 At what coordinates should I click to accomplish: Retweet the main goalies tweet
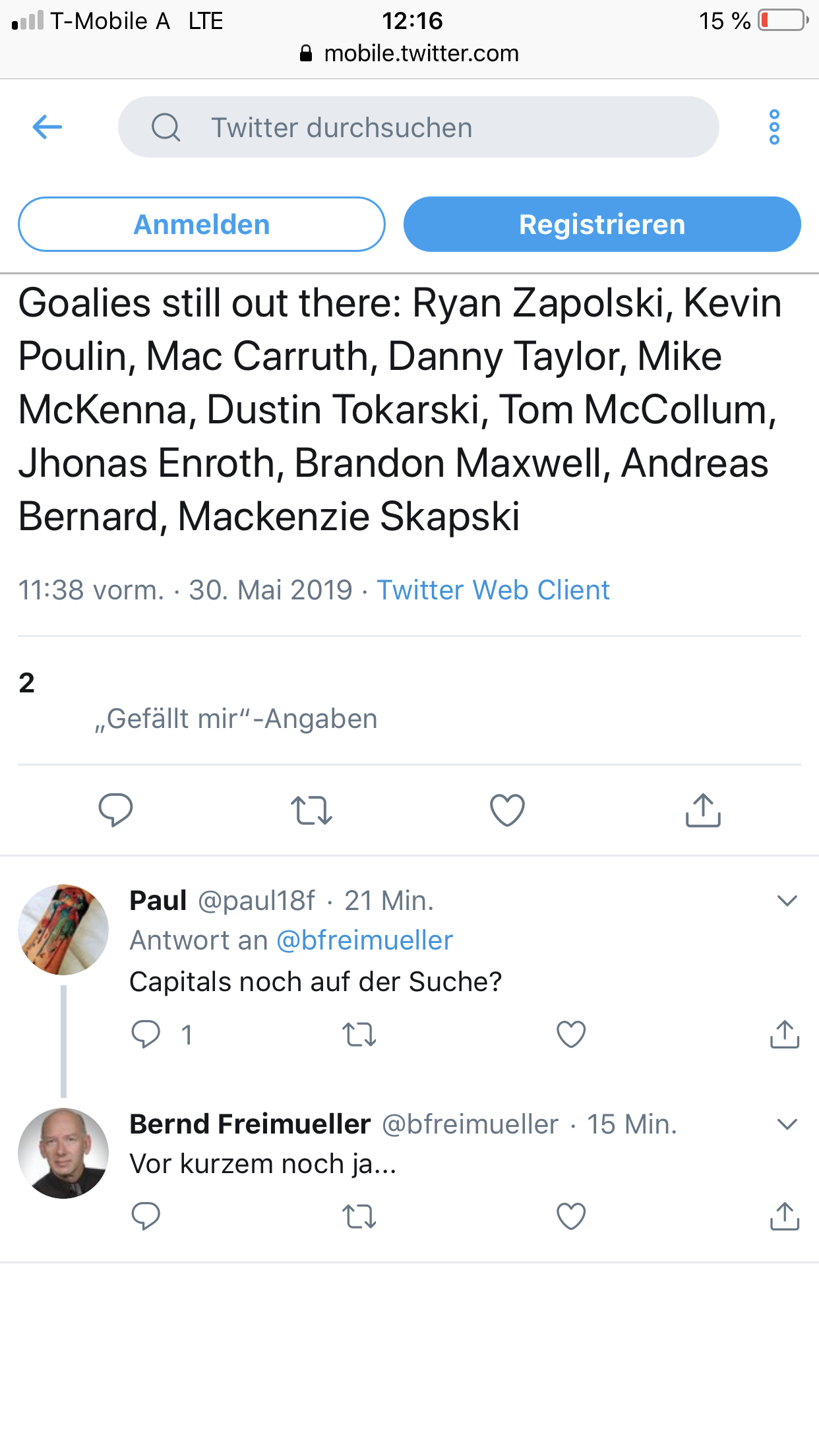311,810
